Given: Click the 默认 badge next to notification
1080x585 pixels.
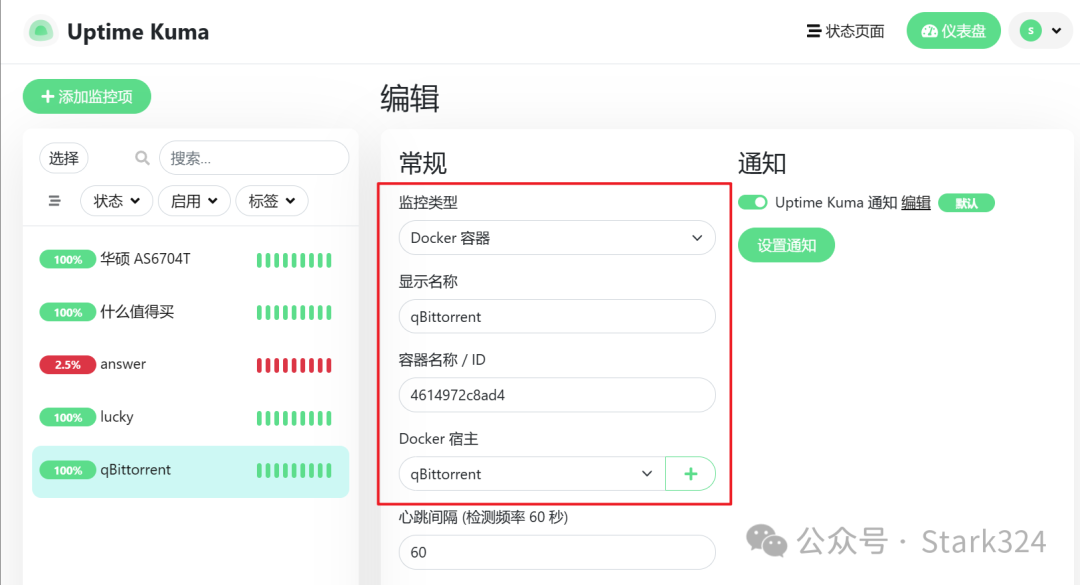Looking at the screenshot, I should click(966, 203).
